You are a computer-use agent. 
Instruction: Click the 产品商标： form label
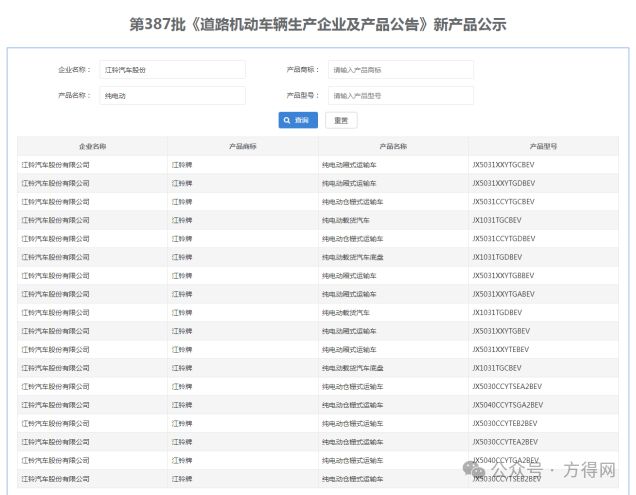(x=303, y=69)
